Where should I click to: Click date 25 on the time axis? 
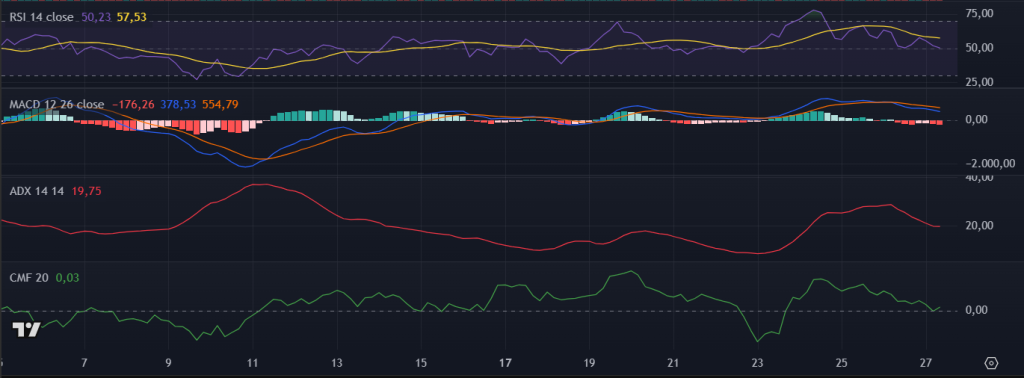point(841,362)
